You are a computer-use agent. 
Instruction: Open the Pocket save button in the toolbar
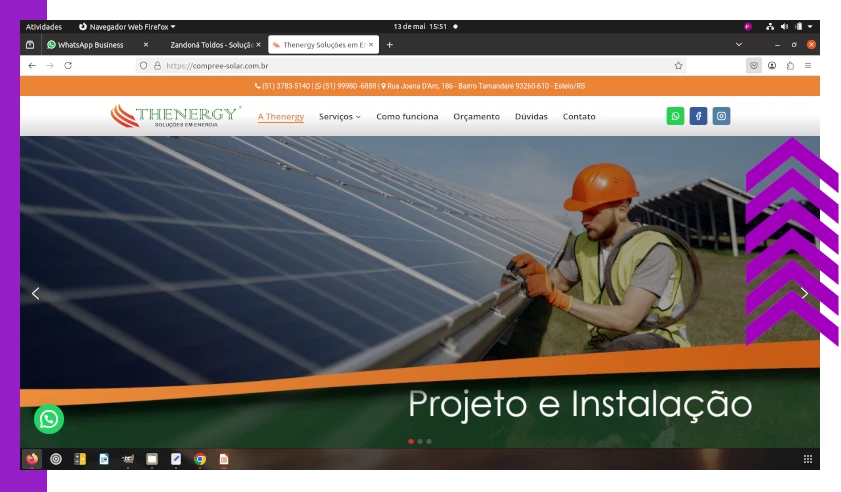click(754, 65)
